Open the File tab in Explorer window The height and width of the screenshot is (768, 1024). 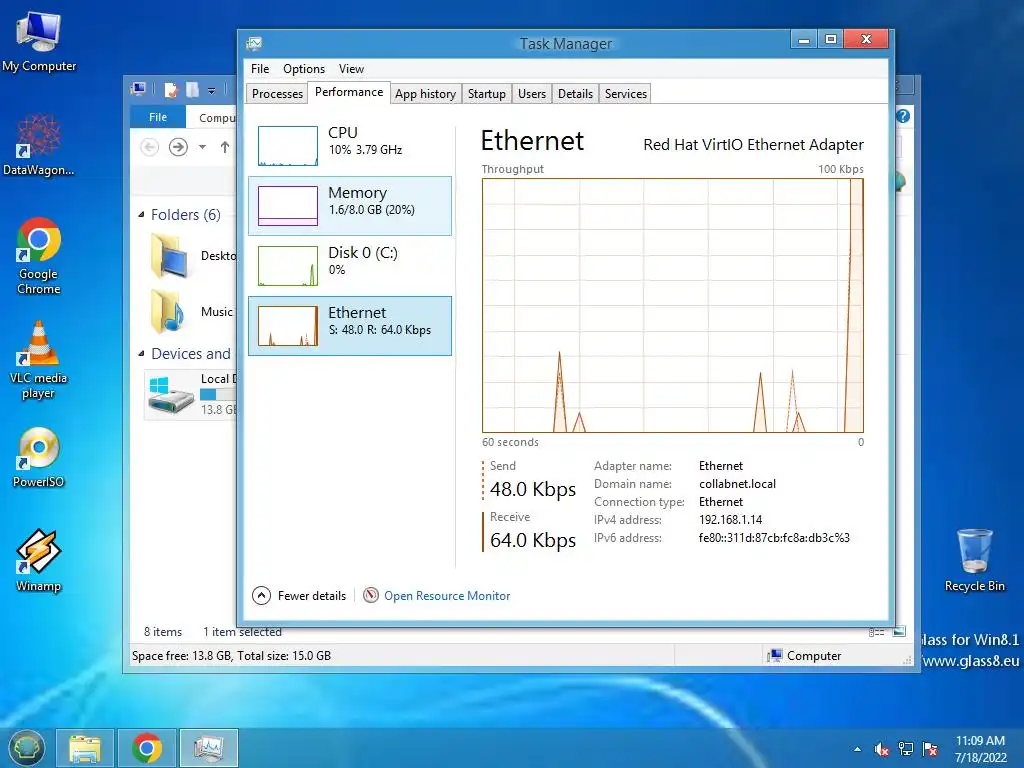[x=158, y=117]
